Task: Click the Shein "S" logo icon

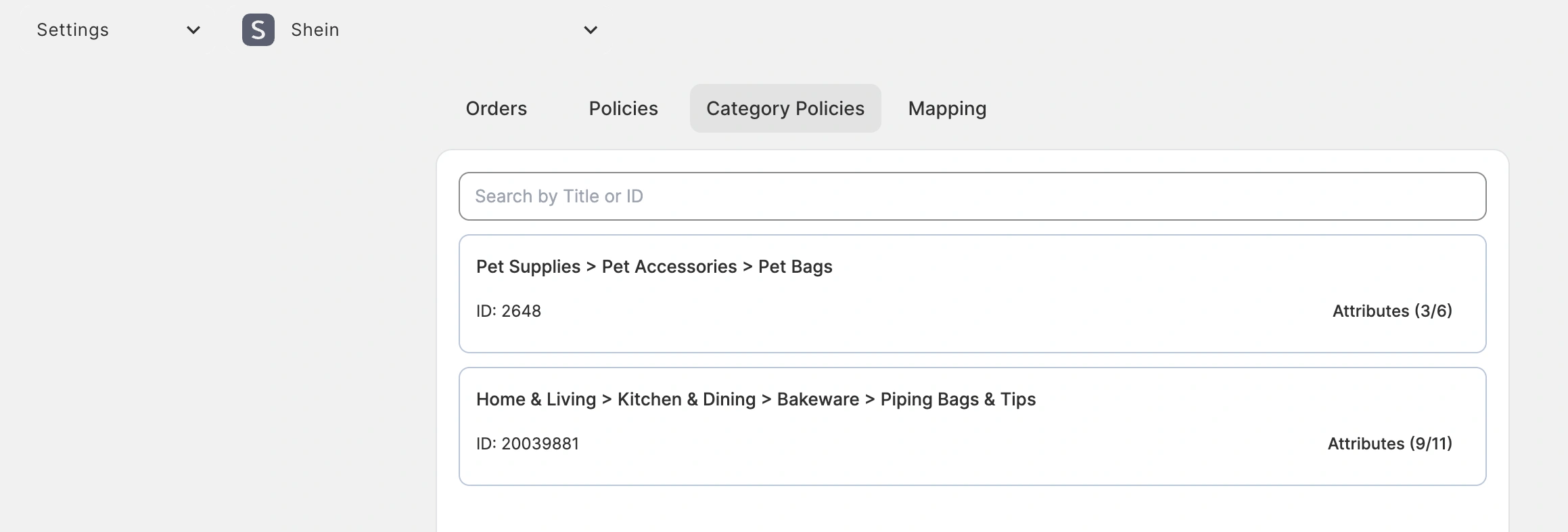Action: [258, 30]
